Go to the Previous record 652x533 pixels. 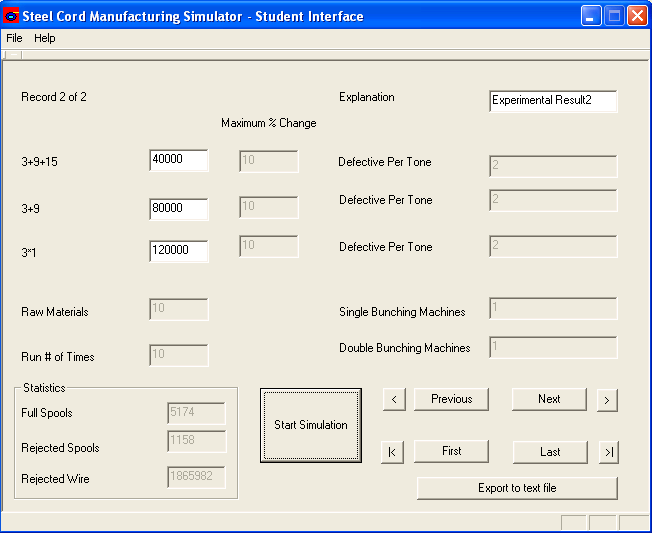click(x=451, y=399)
